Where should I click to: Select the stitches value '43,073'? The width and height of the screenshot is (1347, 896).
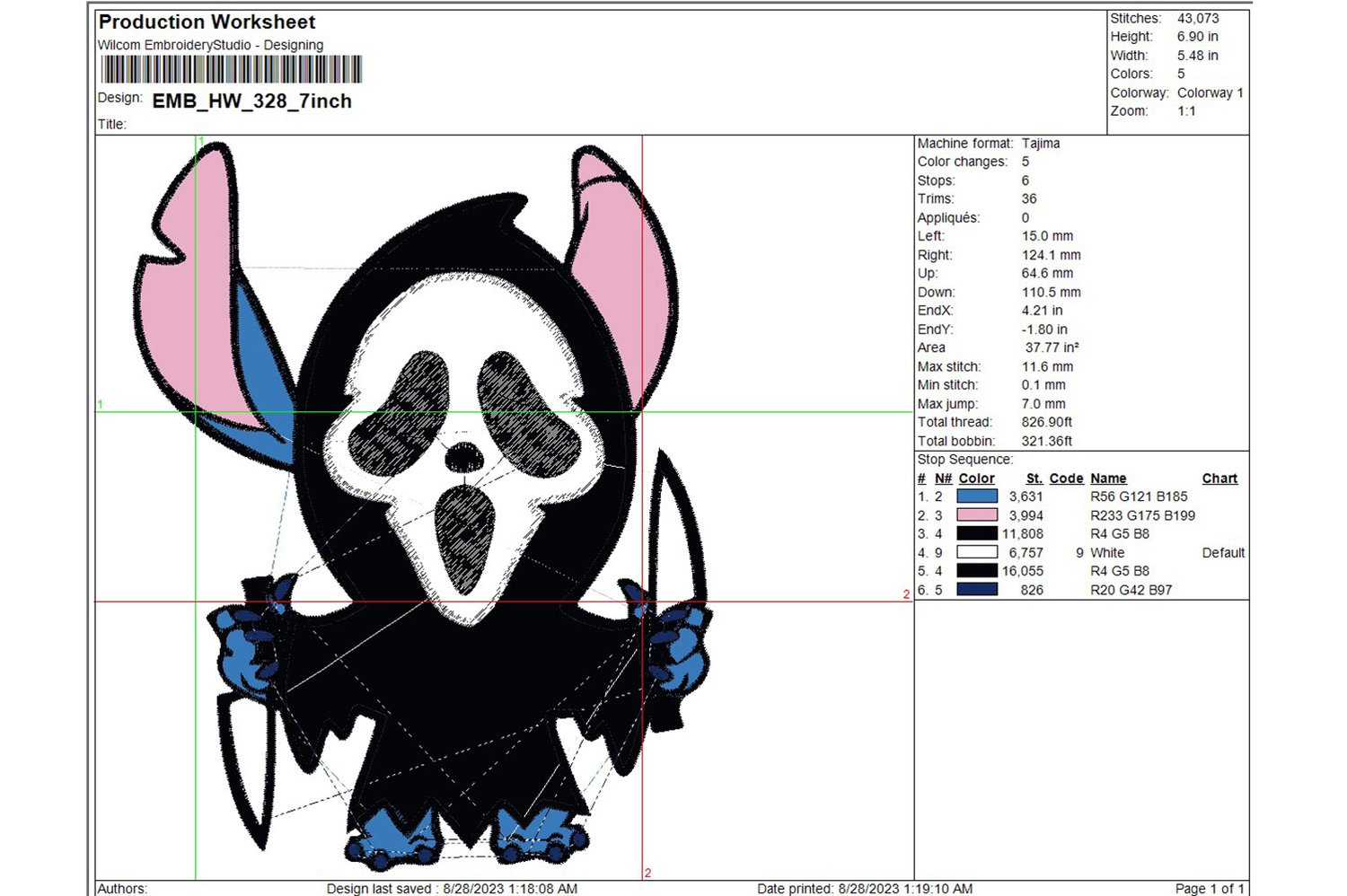coord(1198,18)
